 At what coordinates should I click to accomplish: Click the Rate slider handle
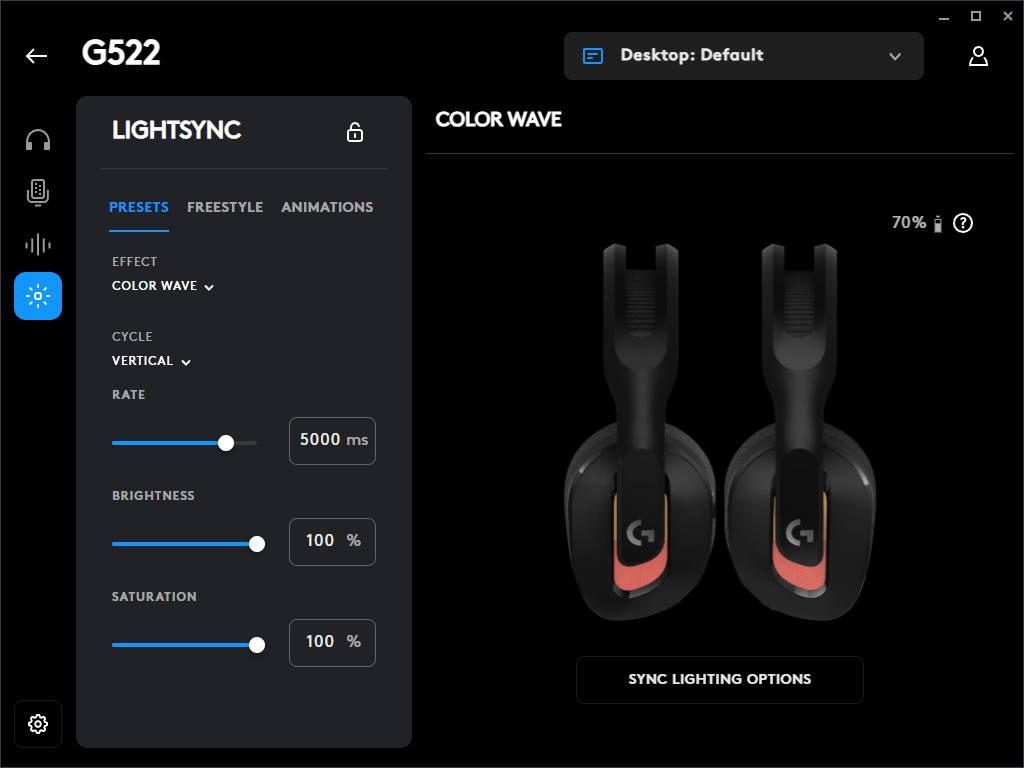(x=226, y=443)
